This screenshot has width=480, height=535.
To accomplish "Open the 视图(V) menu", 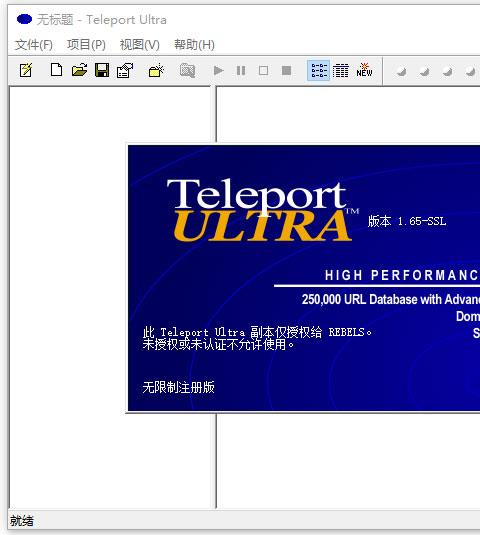I will tap(140, 45).
